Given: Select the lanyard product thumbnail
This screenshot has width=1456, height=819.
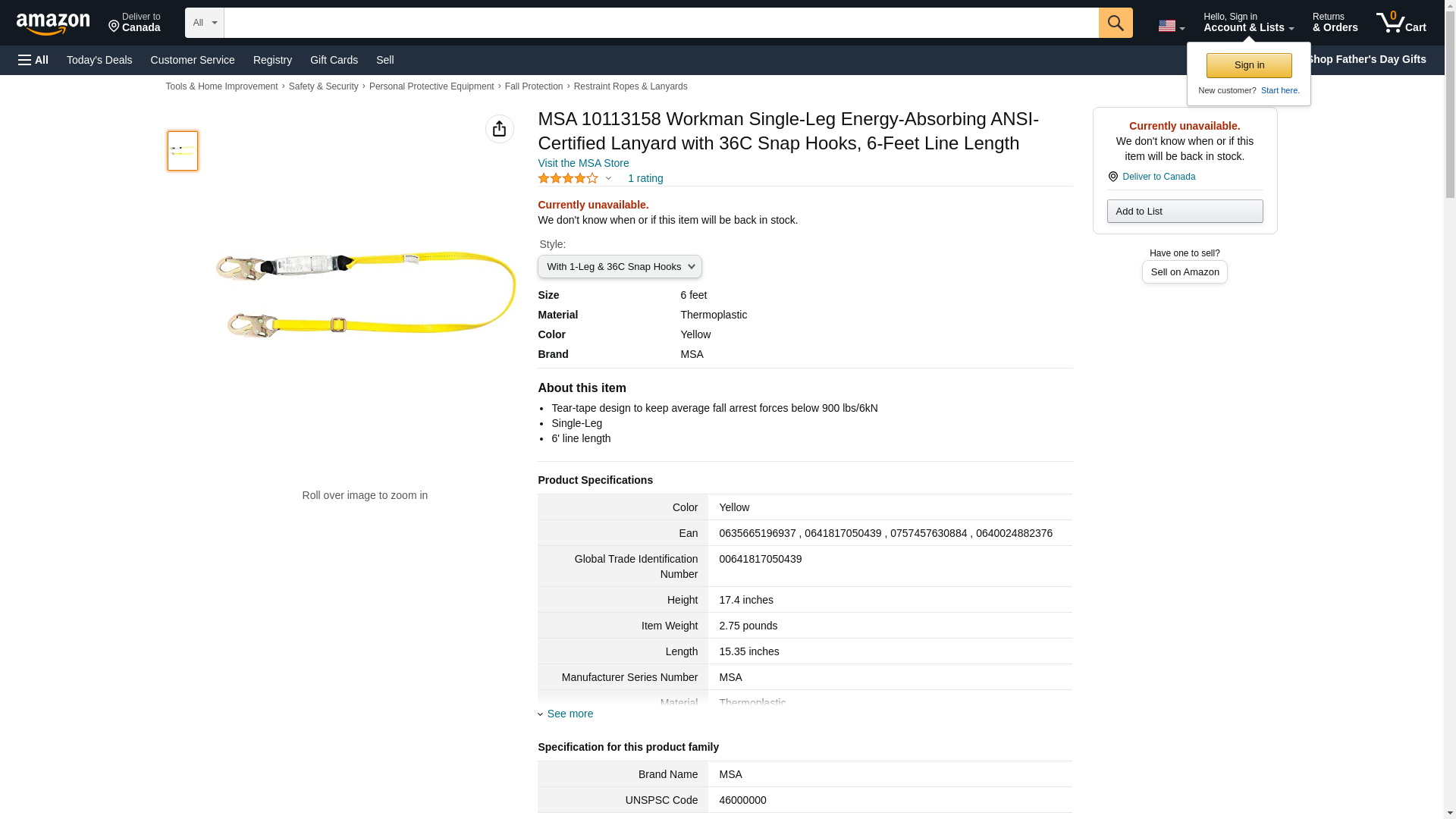Looking at the screenshot, I should tap(183, 150).
